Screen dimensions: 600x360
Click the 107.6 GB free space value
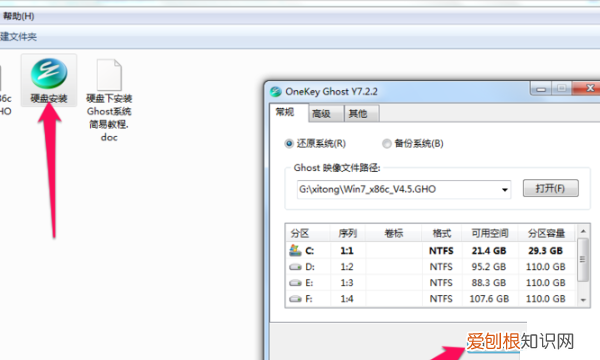pyautogui.click(x=489, y=299)
